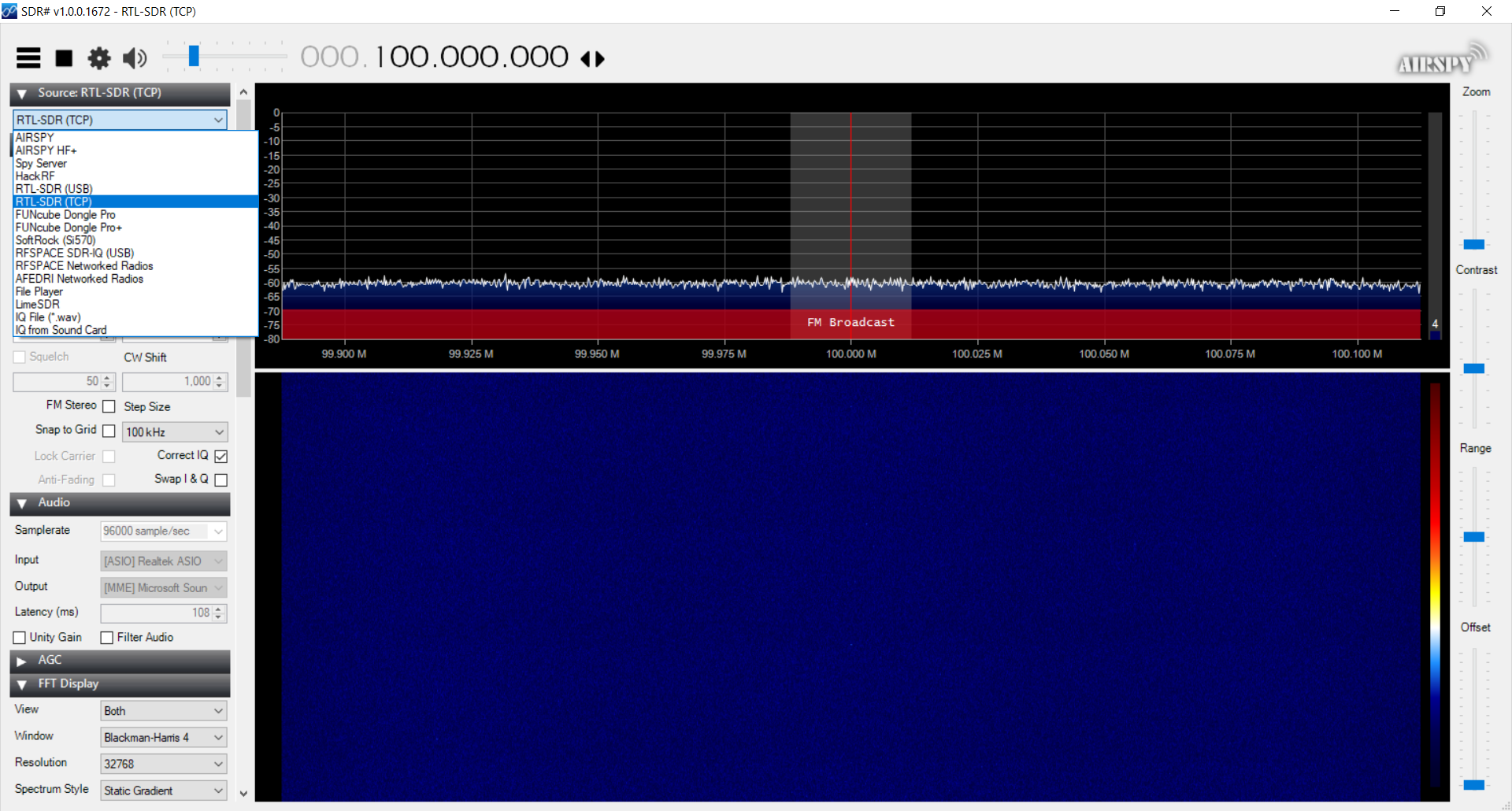Viewport: 1512px width, 811px height.
Task: Open the Spectrum Style dropdown
Action: tap(163, 790)
